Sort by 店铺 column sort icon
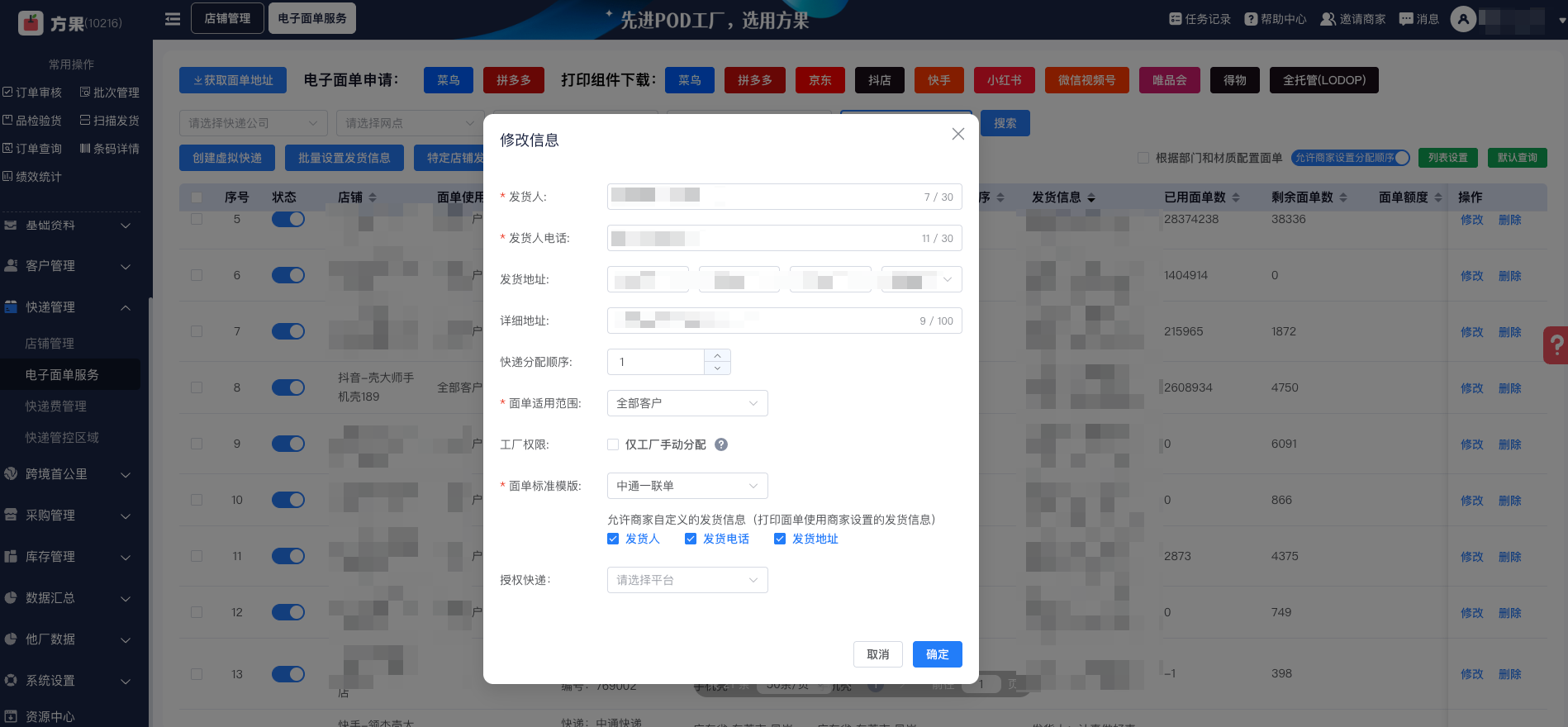 373,197
